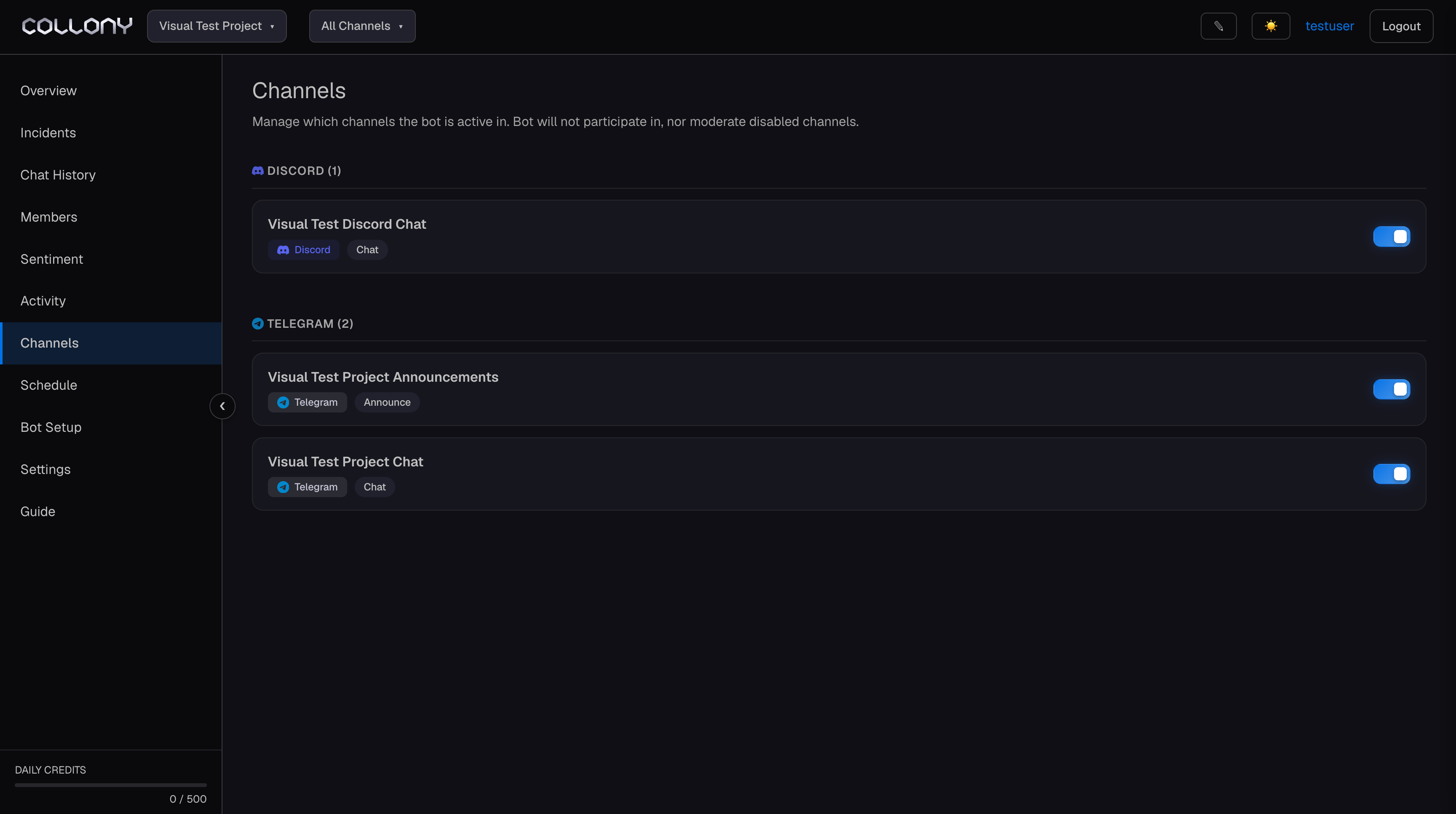Open Settings in the sidebar
This screenshot has height=814, width=1456.
pyautogui.click(x=111, y=470)
